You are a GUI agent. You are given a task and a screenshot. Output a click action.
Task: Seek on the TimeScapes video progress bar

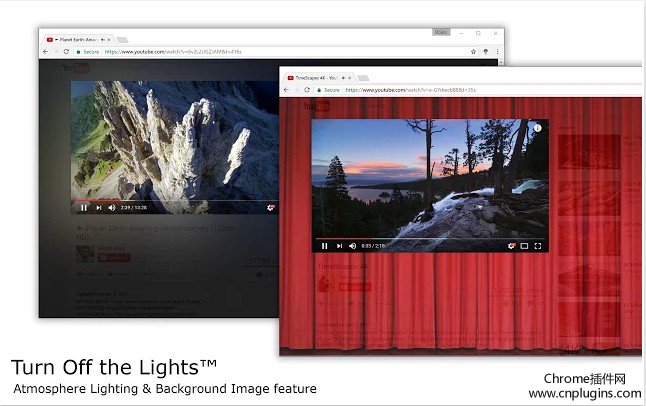coord(430,238)
